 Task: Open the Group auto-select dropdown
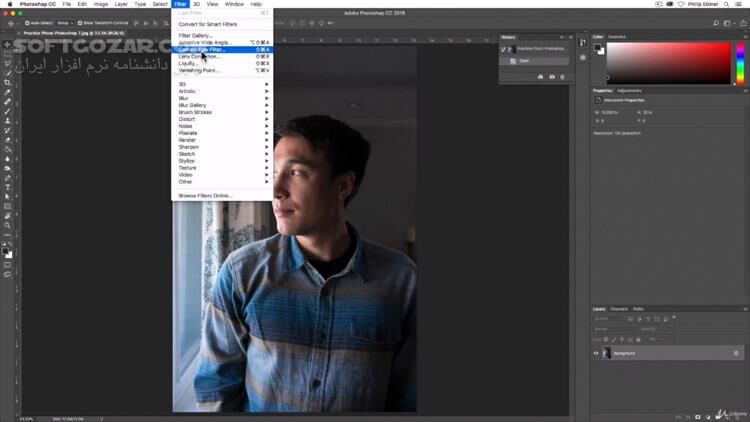(x=65, y=23)
